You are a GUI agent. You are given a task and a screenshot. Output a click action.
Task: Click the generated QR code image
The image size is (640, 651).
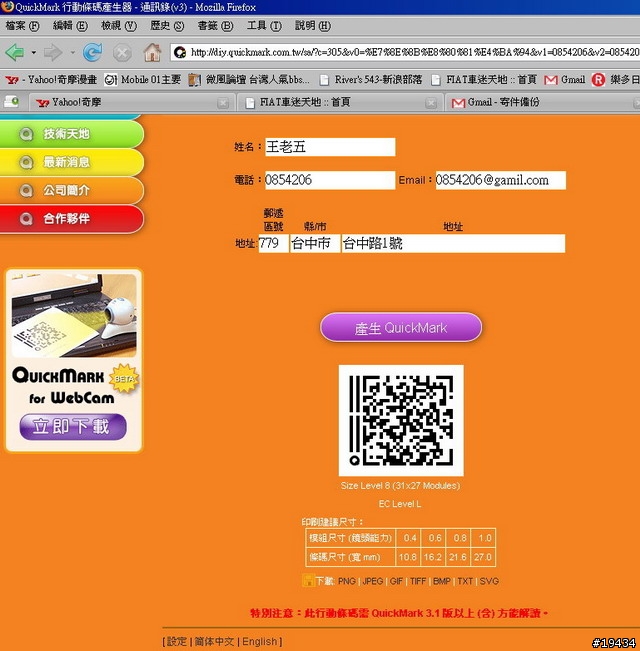coord(401,421)
